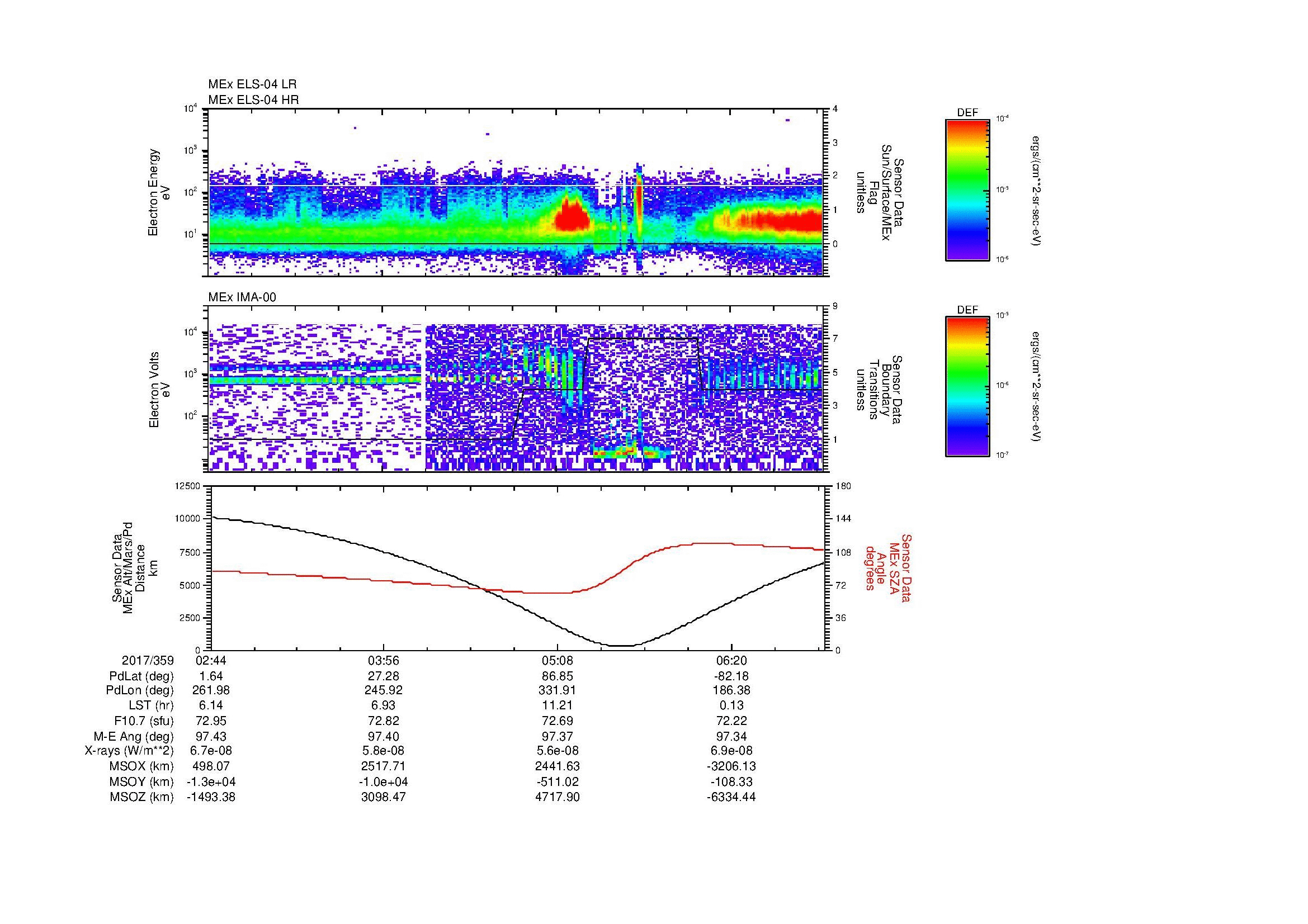Click the top color bar's ergs units label

pos(1036,191)
